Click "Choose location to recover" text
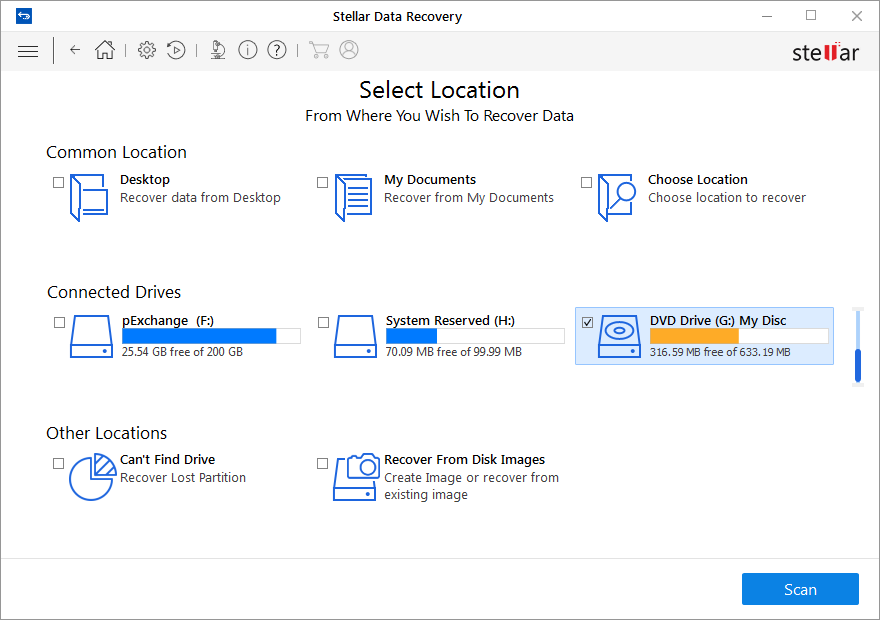880x620 pixels. click(x=727, y=198)
